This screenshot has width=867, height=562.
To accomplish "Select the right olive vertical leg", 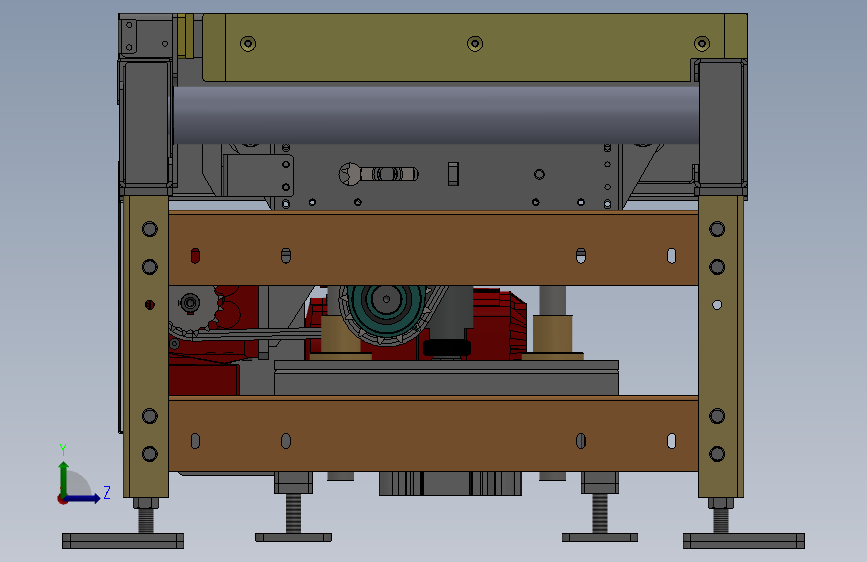I will point(721,347).
